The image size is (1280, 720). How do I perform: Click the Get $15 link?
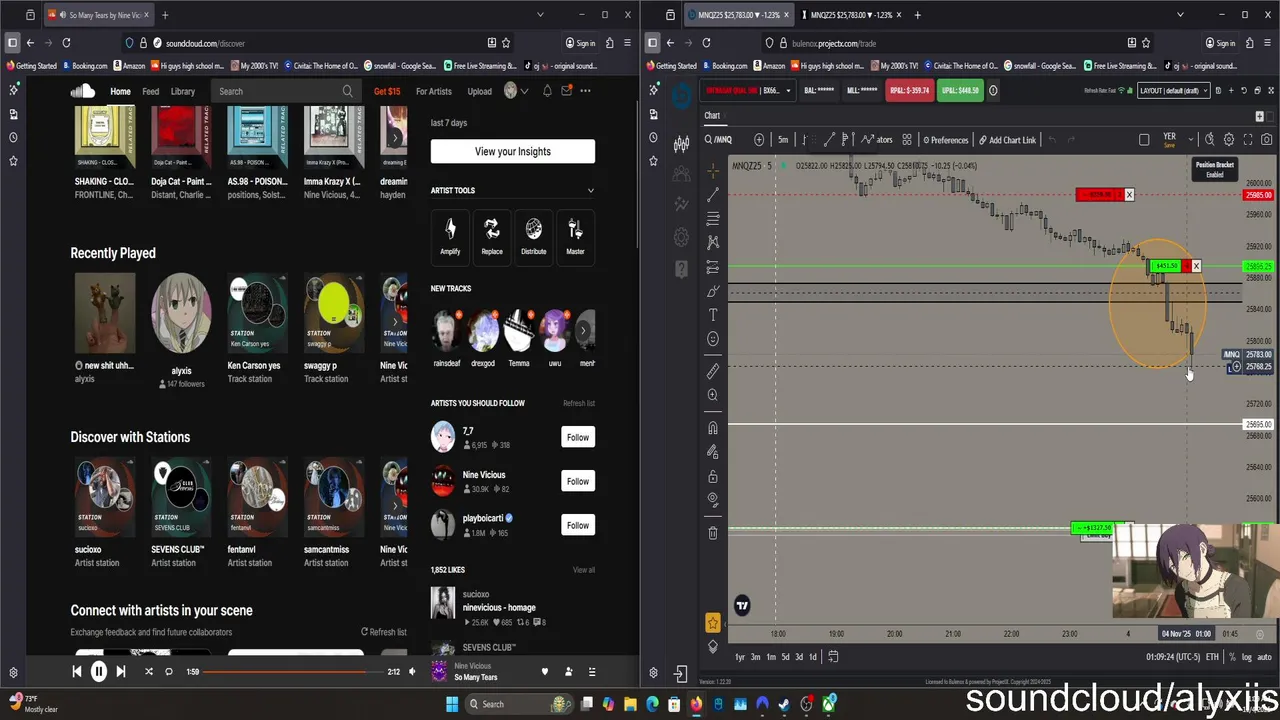click(387, 91)
